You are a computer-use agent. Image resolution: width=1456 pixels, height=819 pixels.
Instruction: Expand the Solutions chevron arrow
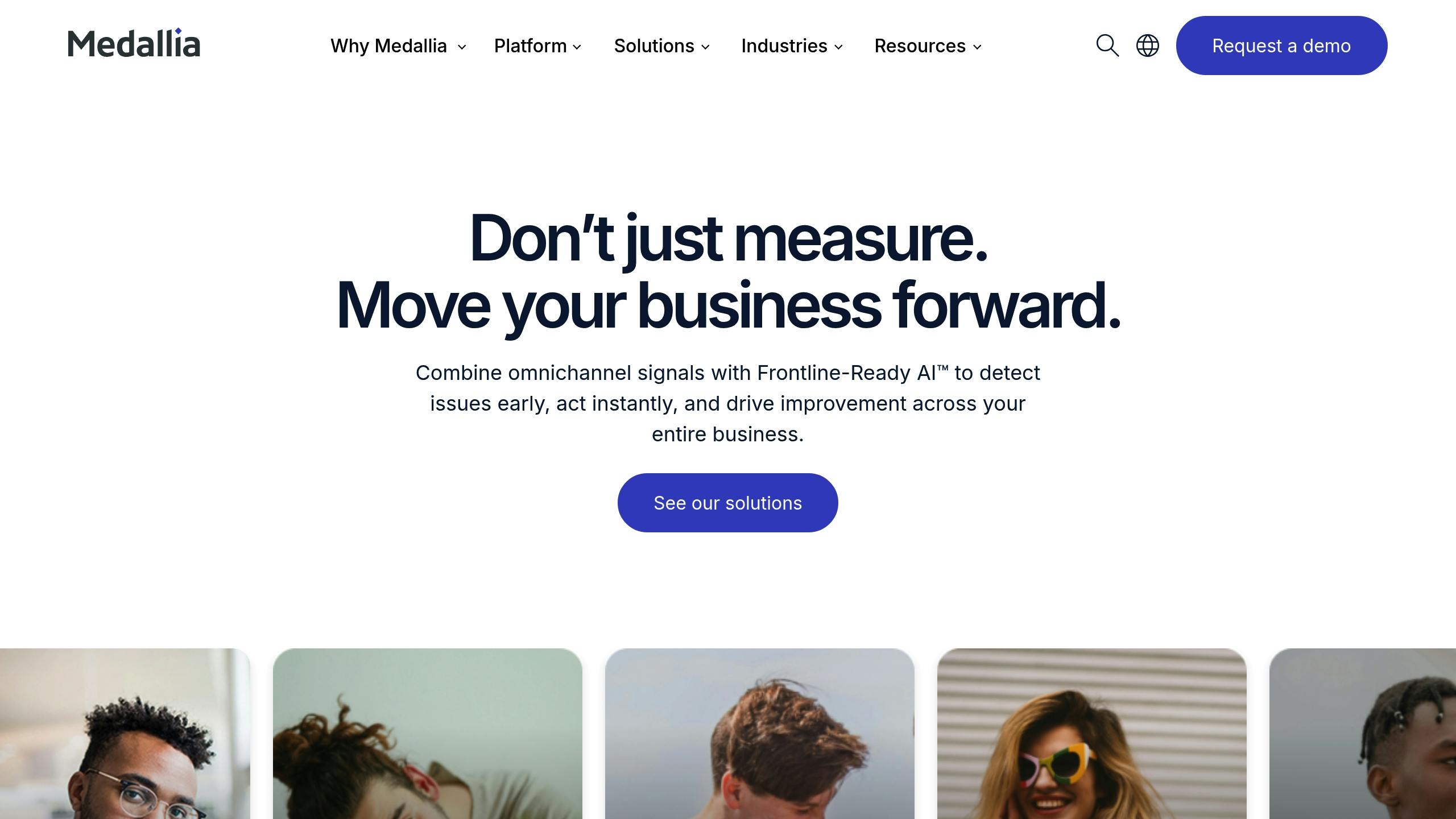[x=705, y=47]
